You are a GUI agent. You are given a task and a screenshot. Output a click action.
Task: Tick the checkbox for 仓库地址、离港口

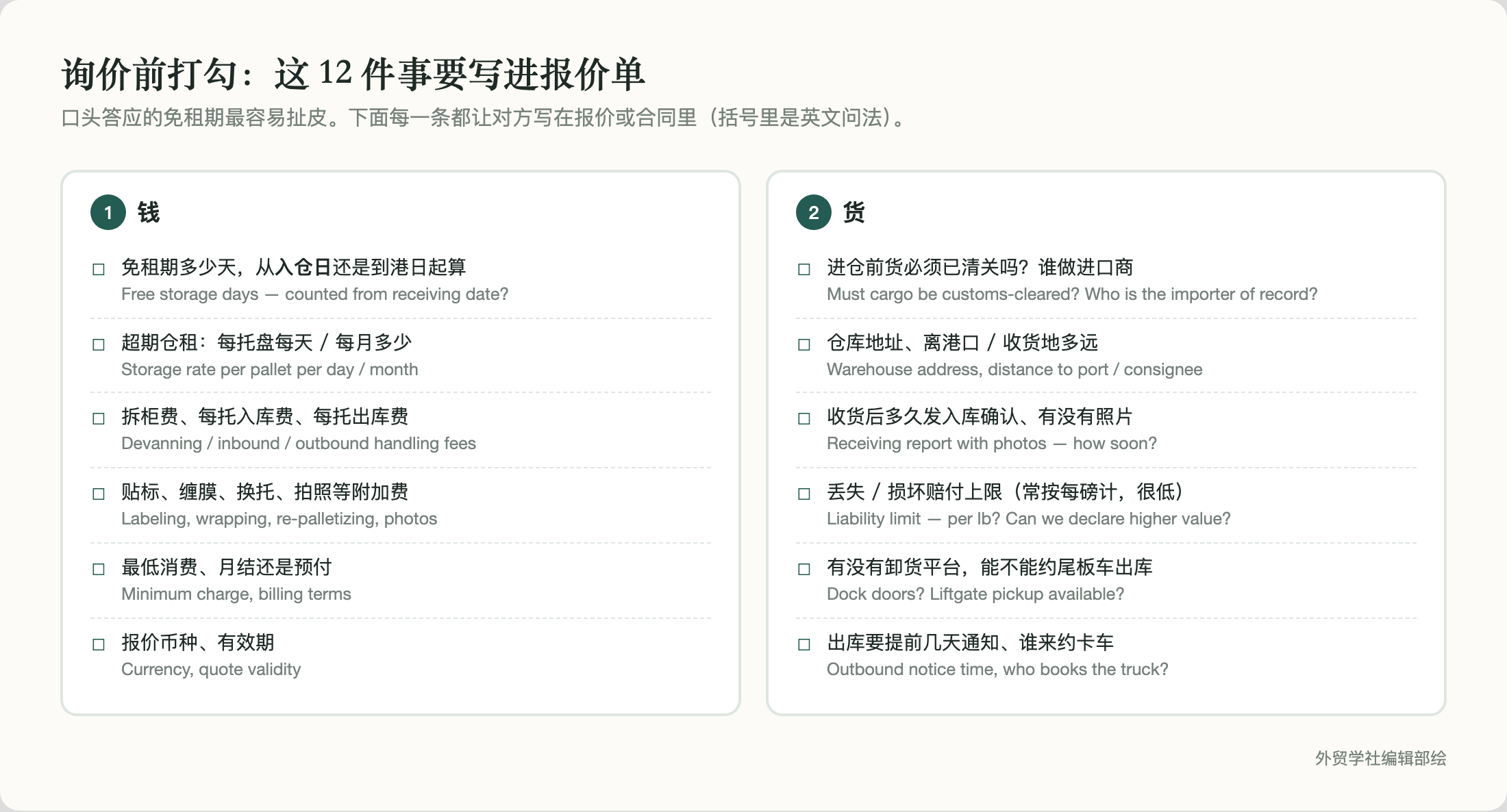click(x=804, y=344)
